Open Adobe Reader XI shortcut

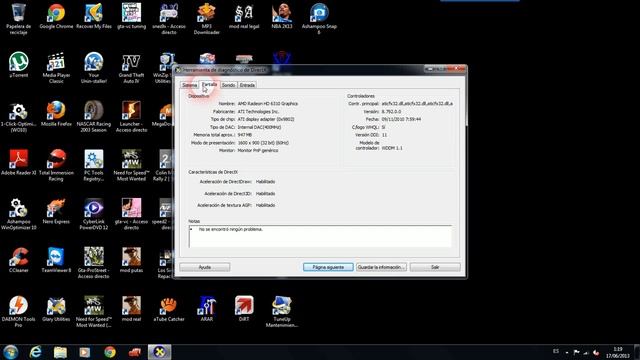pyautogui.click(x=18, y=162)
